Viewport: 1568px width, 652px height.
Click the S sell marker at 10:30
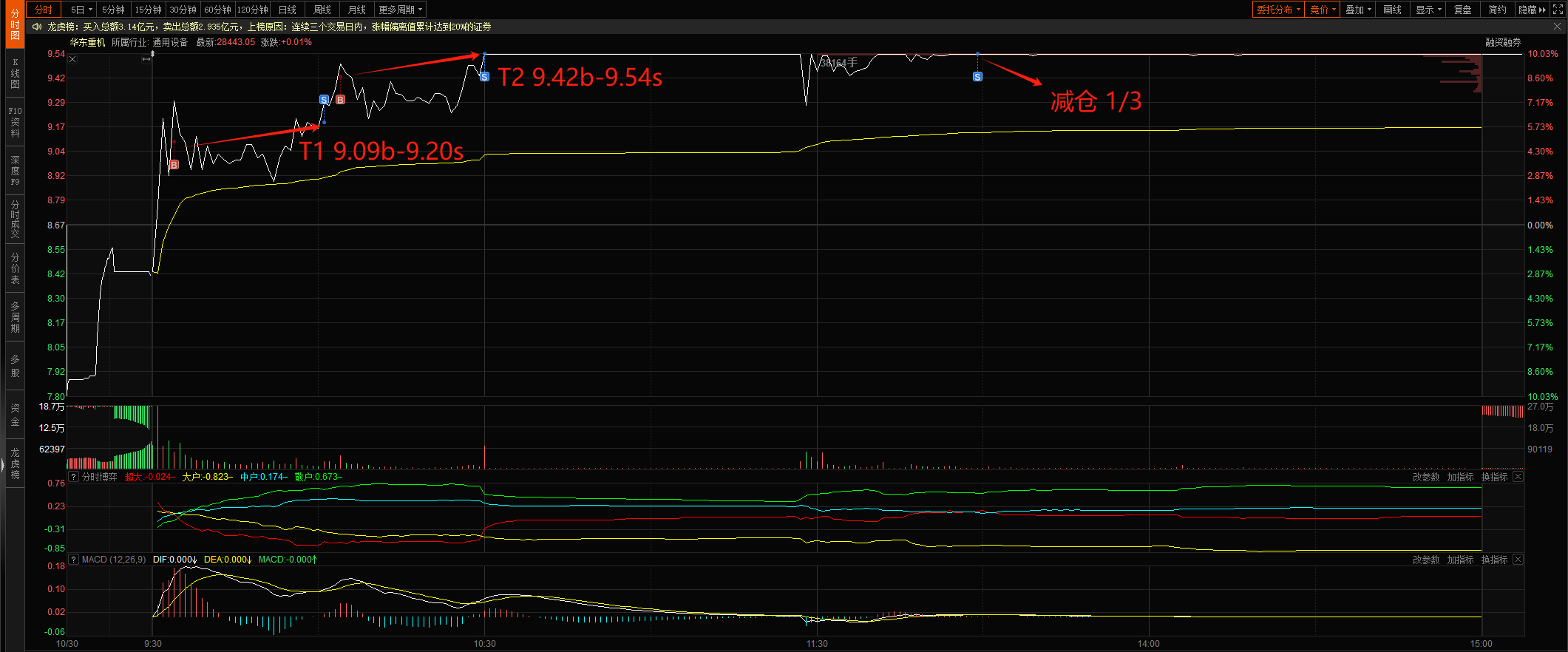pyautogui.click(x=484, y=77)
